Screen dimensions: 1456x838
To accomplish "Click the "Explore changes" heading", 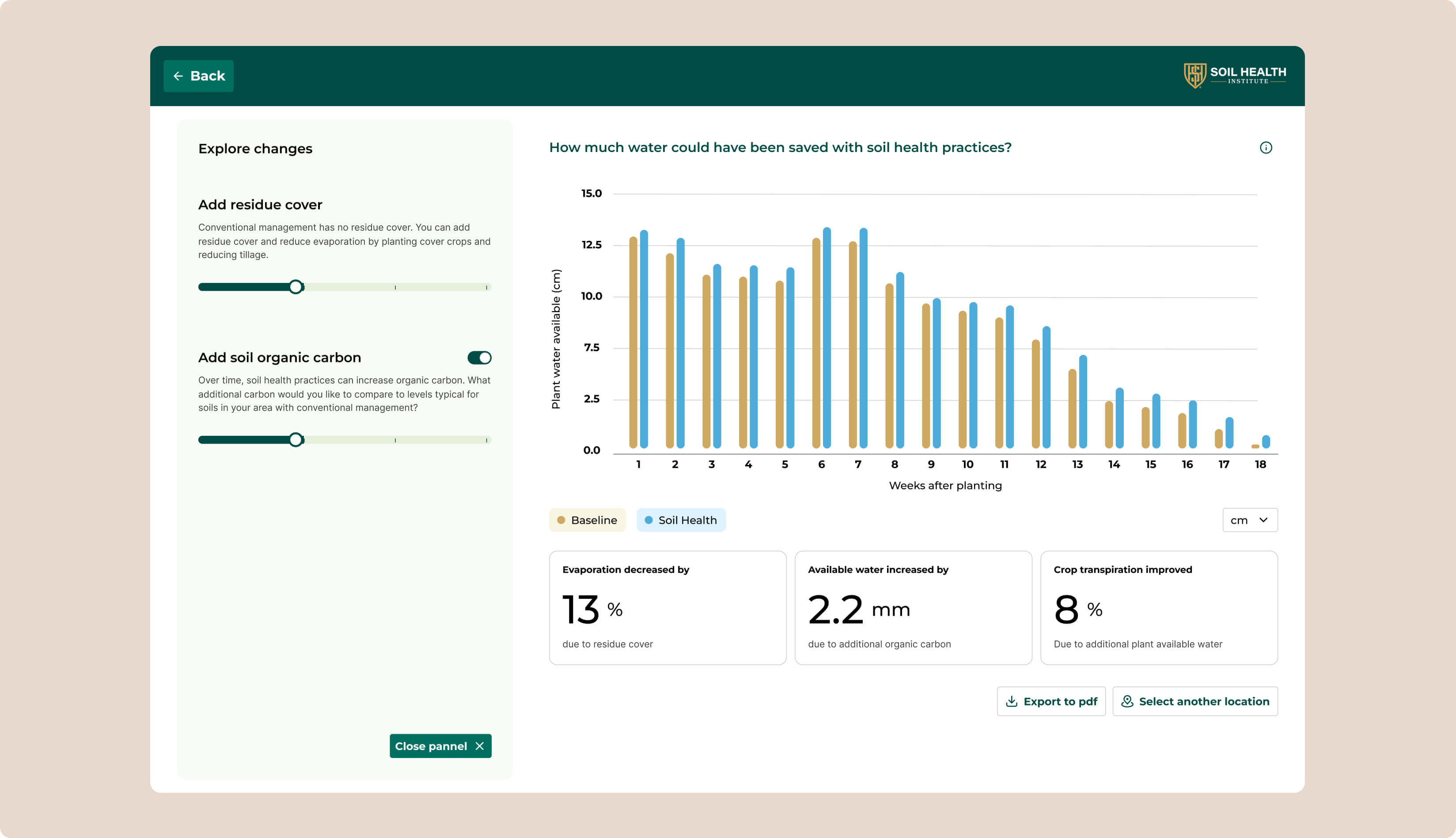I will point(255,149).
